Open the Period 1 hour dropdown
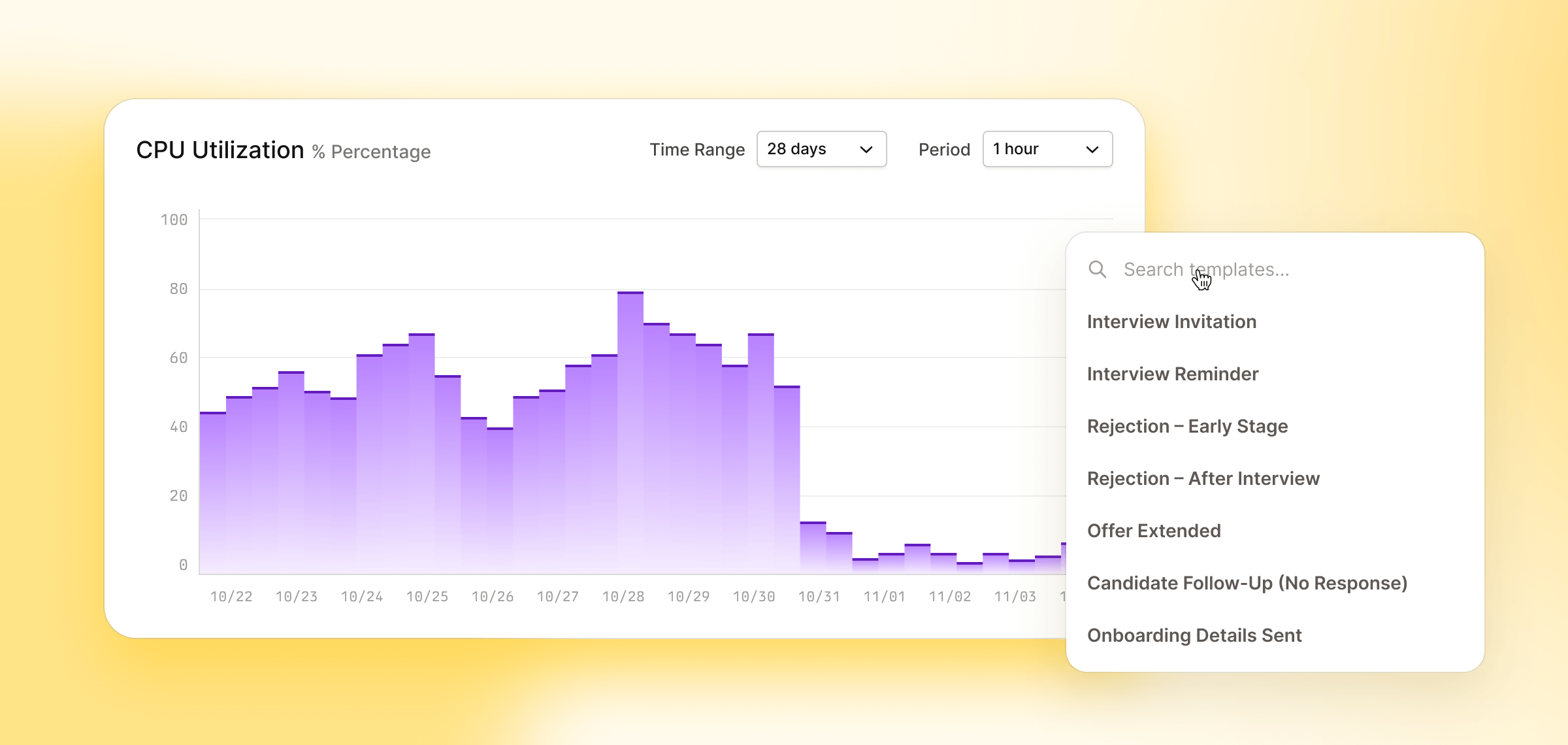 [1047, 149]
